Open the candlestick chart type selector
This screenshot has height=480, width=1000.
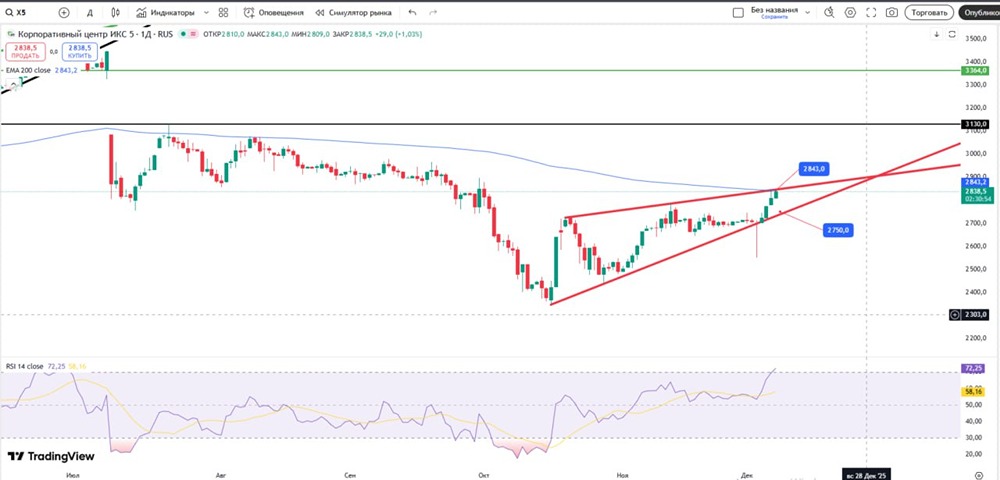(115, 12)
